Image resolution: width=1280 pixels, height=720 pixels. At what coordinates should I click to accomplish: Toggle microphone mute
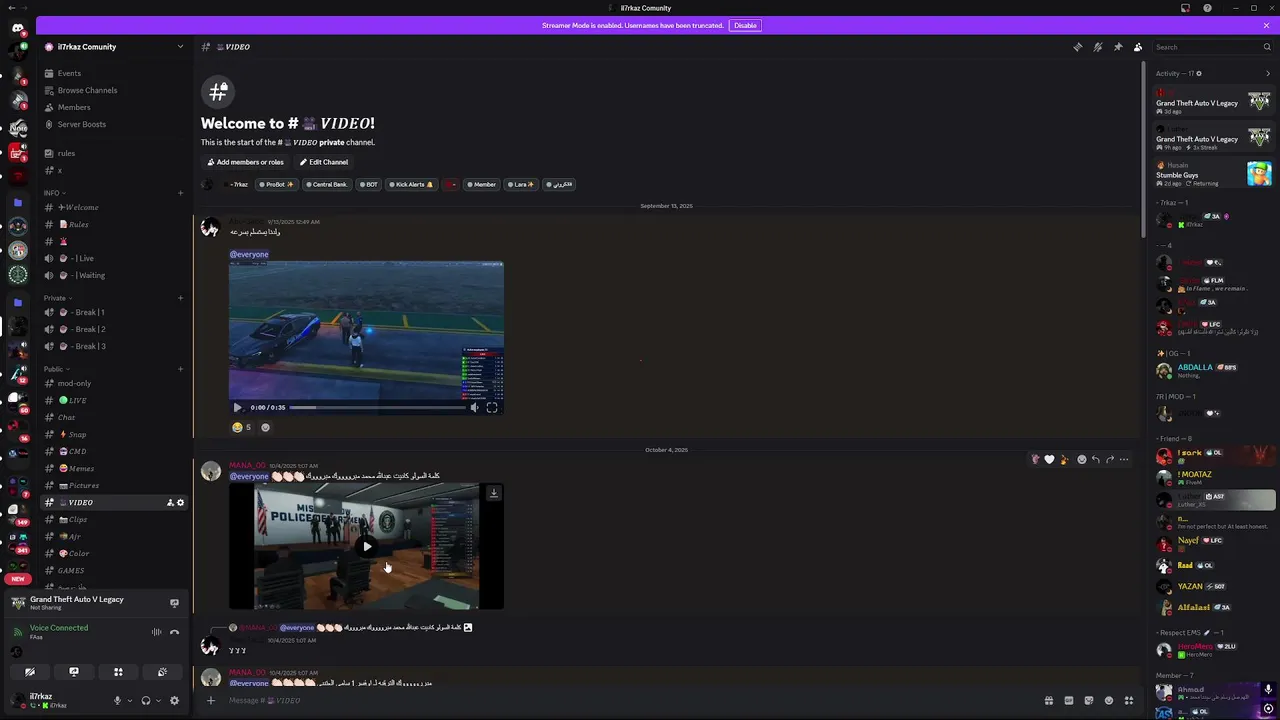tap(117, 700)
